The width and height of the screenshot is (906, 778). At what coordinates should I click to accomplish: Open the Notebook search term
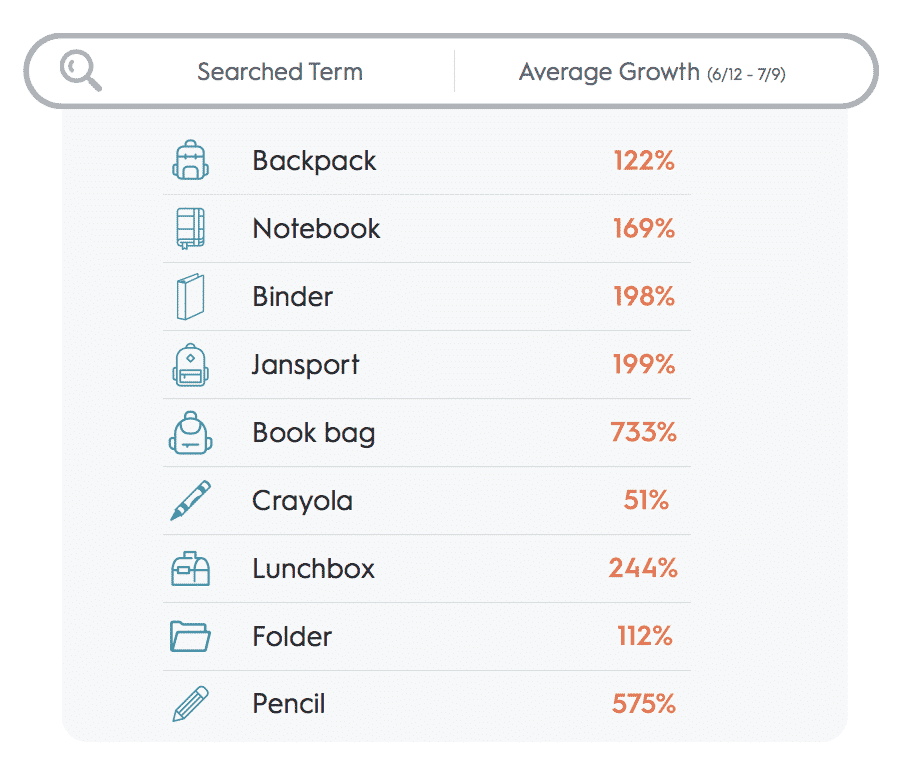pos(317,228)
